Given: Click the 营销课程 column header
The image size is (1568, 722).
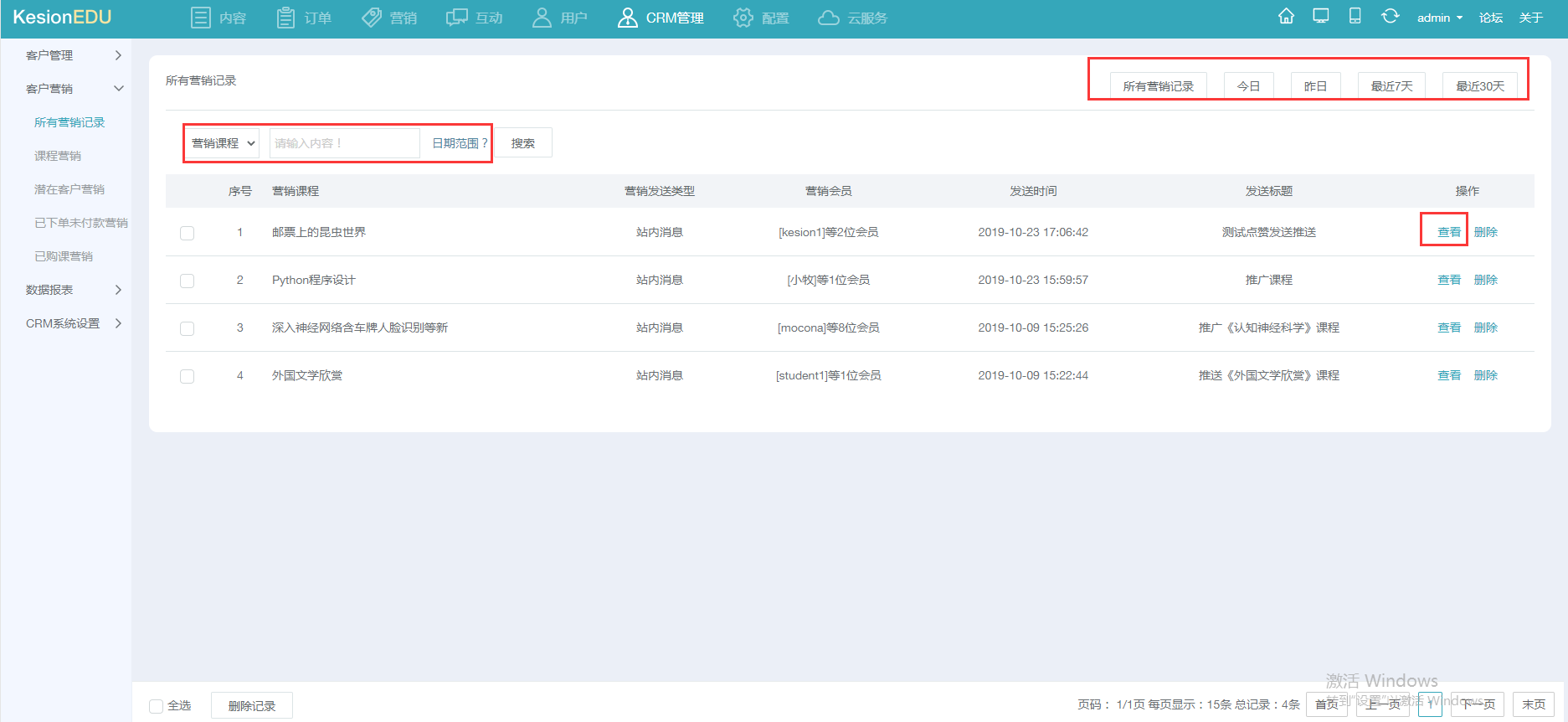Looking at the screenshot, I should (296, 191).
